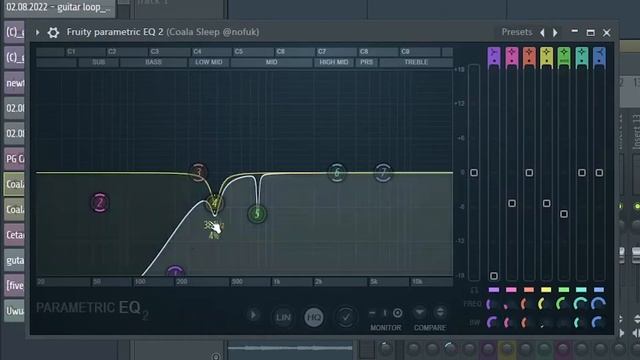Click the SUB range label
The height and width of the screenshot is (360, 640).
tap(99, 62)
